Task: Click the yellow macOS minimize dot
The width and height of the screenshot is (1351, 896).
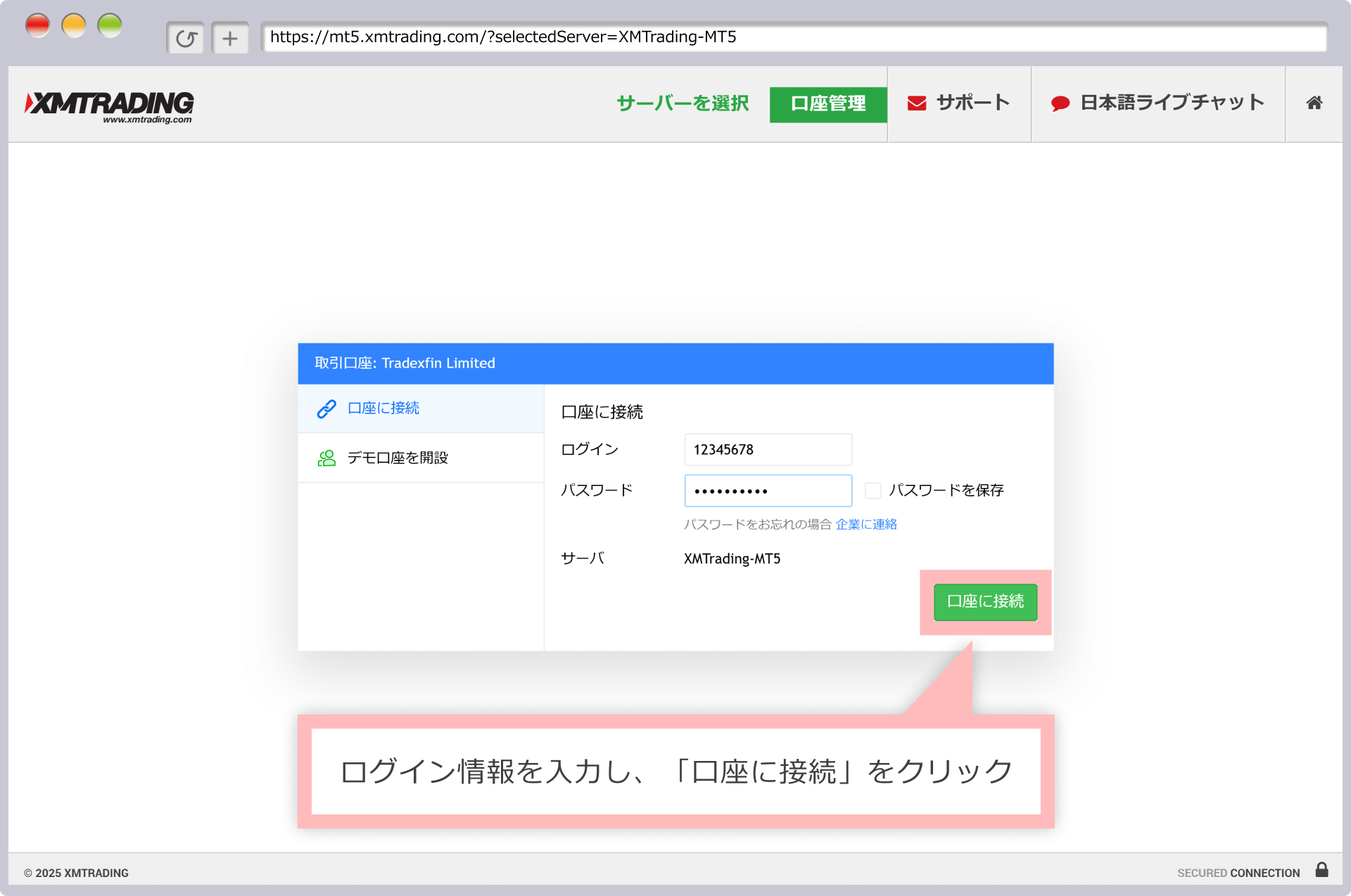Action: 73,25
